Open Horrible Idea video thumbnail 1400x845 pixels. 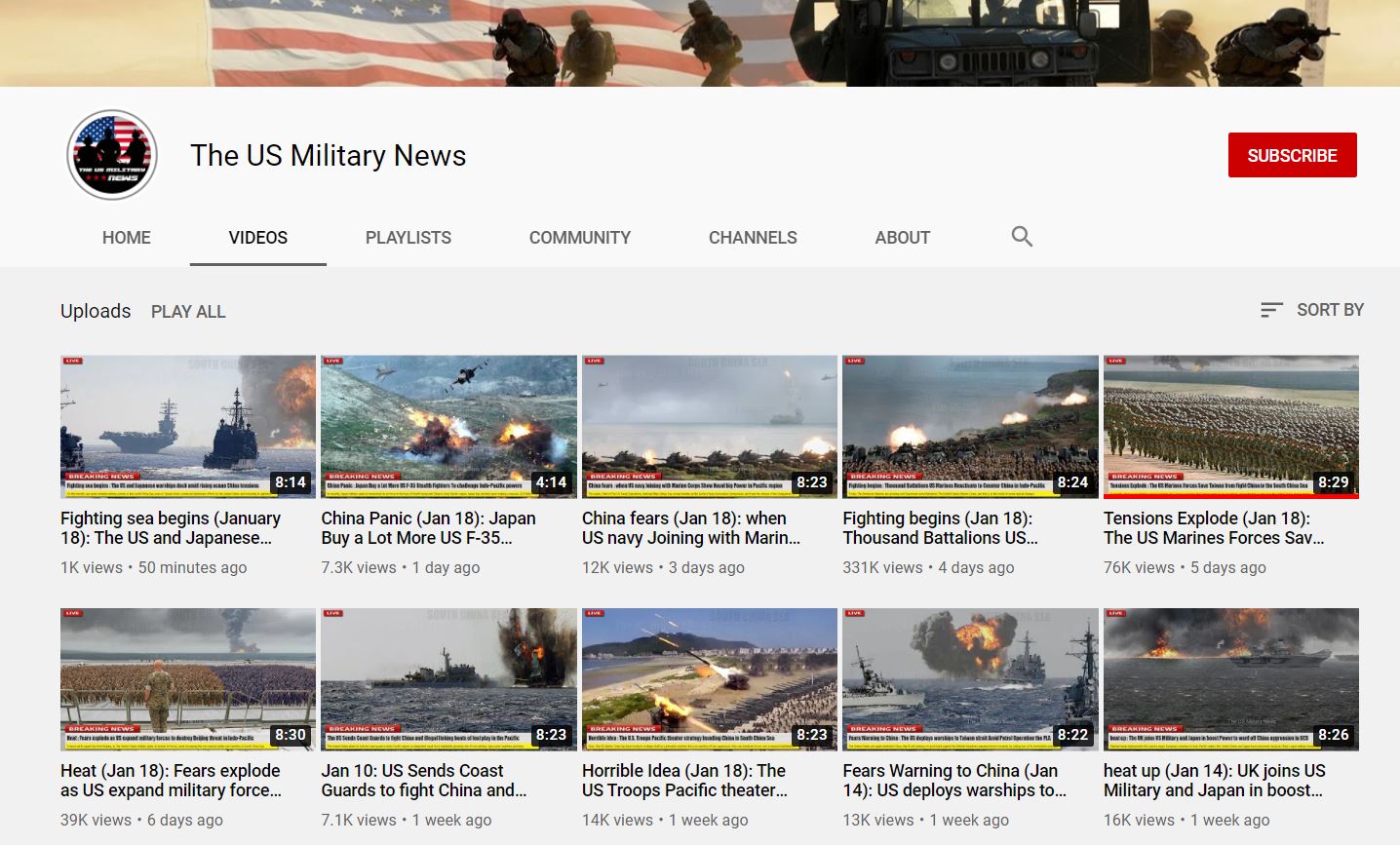pos(710,679)
